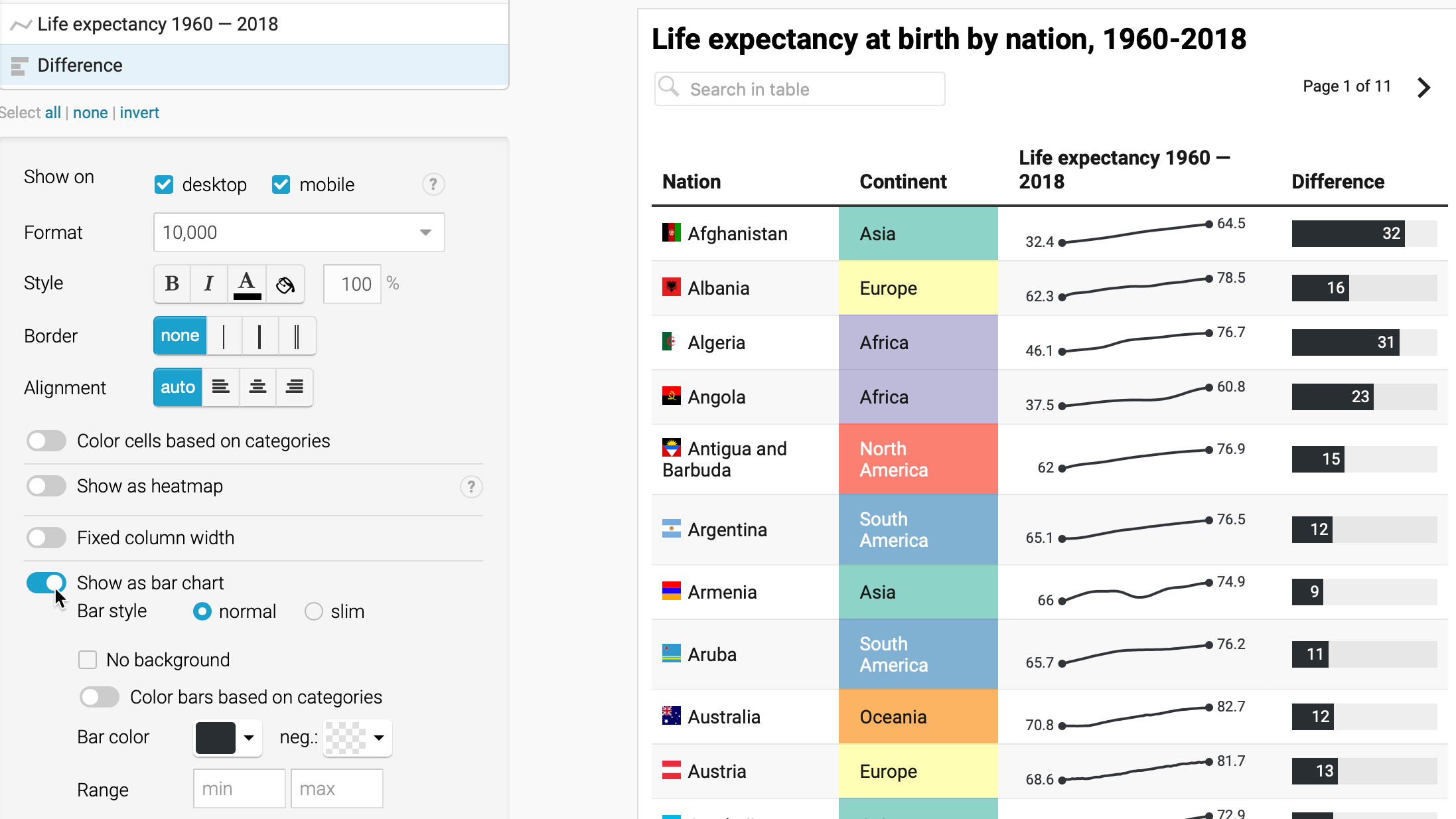Open help for Show on setting
1456x819 pixels.
tap(433, 184)
